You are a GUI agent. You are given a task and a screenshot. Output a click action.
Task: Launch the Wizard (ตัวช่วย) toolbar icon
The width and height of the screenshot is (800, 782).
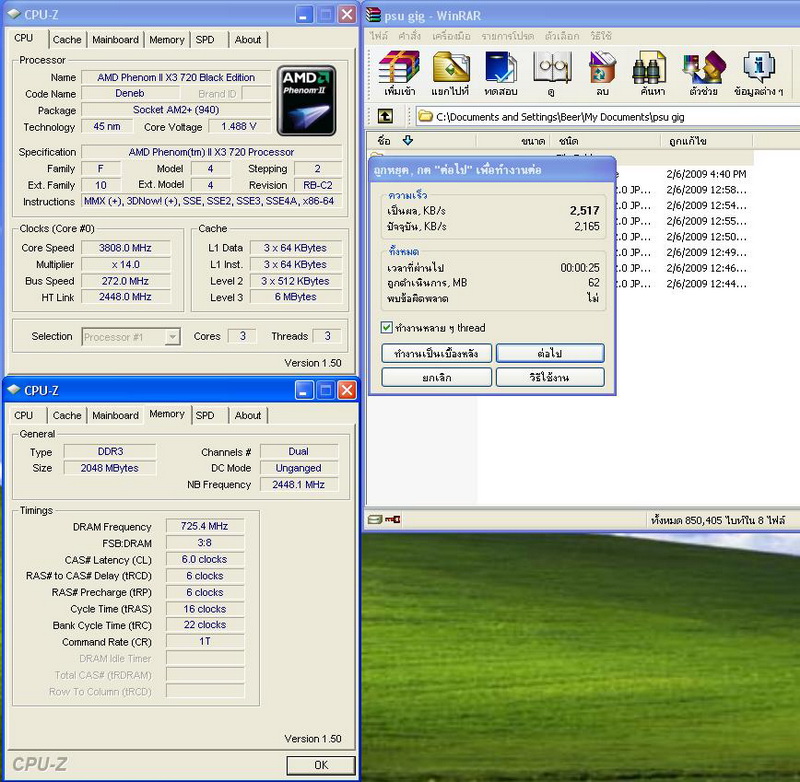coord(702,70)
